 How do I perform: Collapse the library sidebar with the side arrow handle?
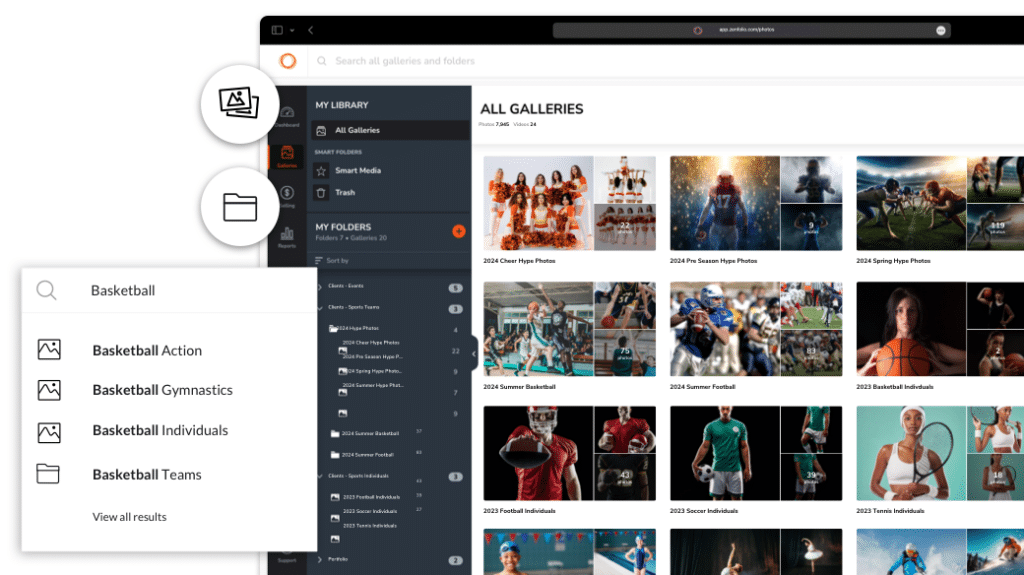pos(474,353)
